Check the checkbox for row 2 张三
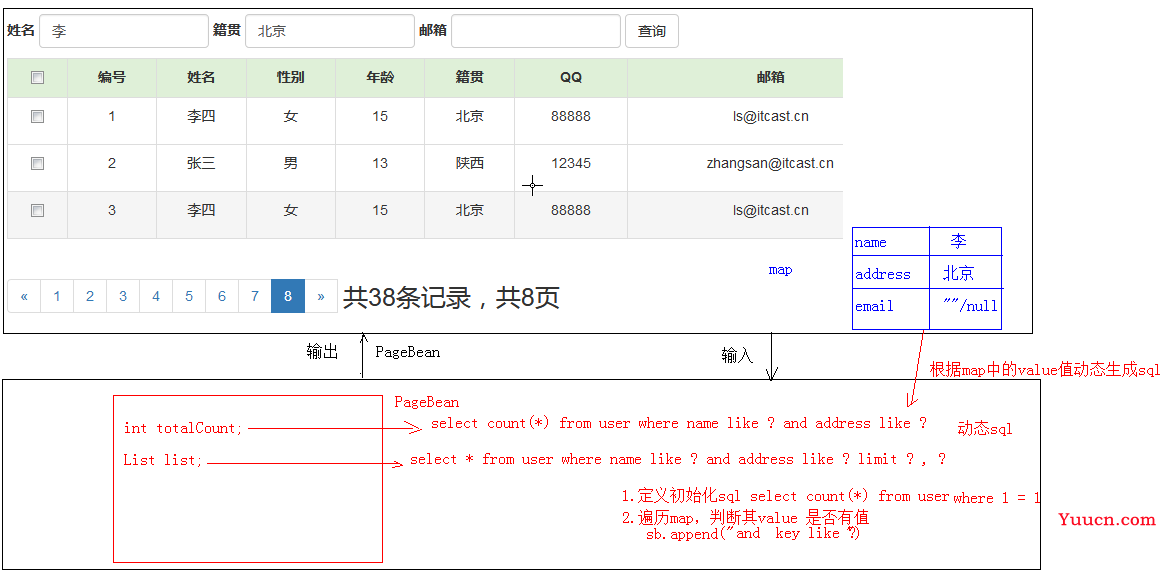1168x574 pixels. tap(38, 164)
